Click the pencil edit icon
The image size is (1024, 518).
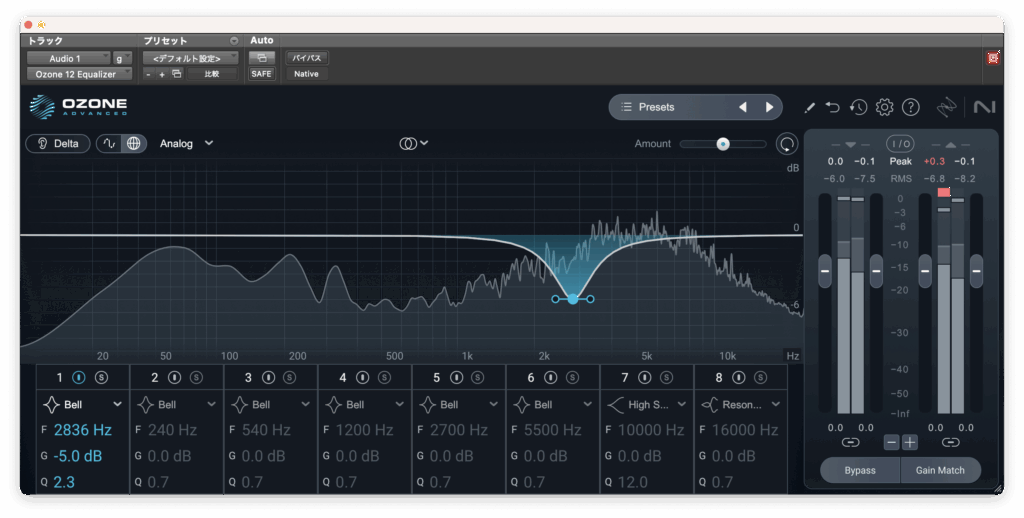809,107
